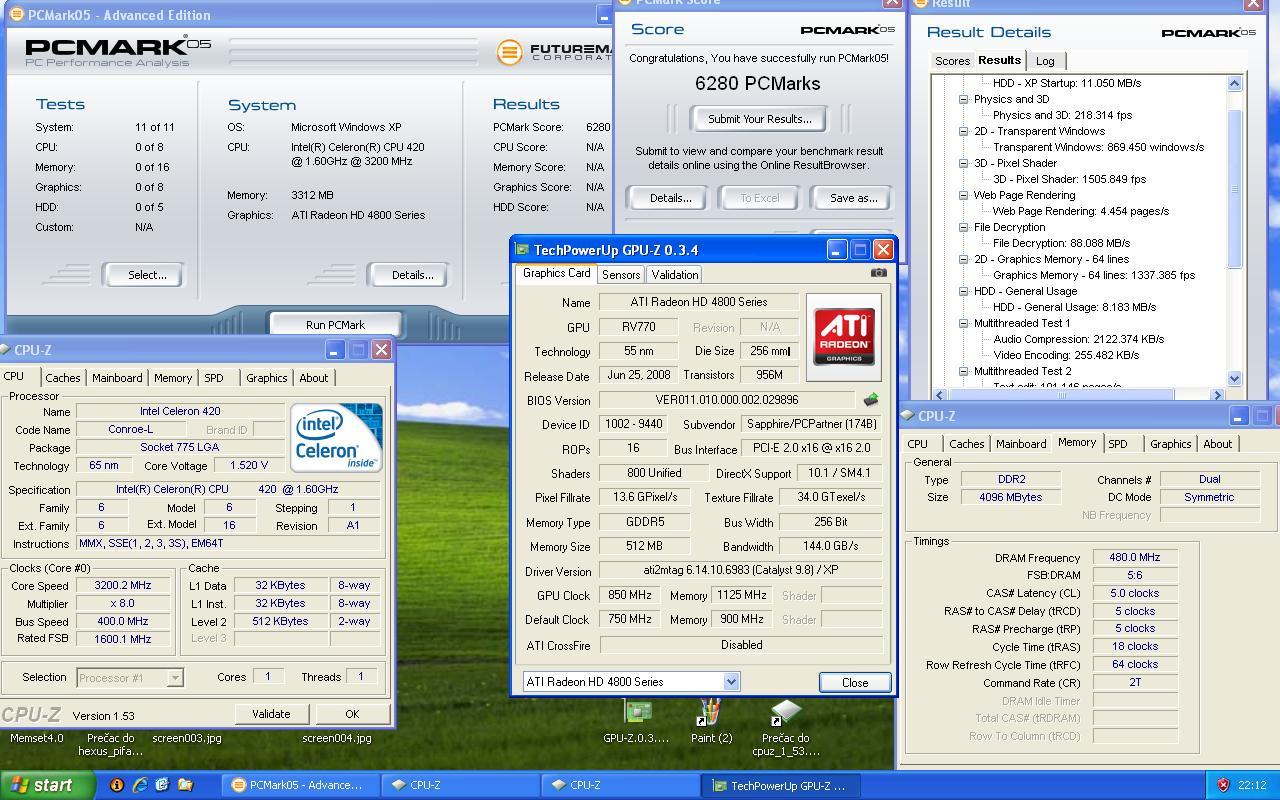Open the Processor #1 selection dropdown
The height and width of the screenshot is (800, 1280).
pyautogui.click(x=175, y=678)
